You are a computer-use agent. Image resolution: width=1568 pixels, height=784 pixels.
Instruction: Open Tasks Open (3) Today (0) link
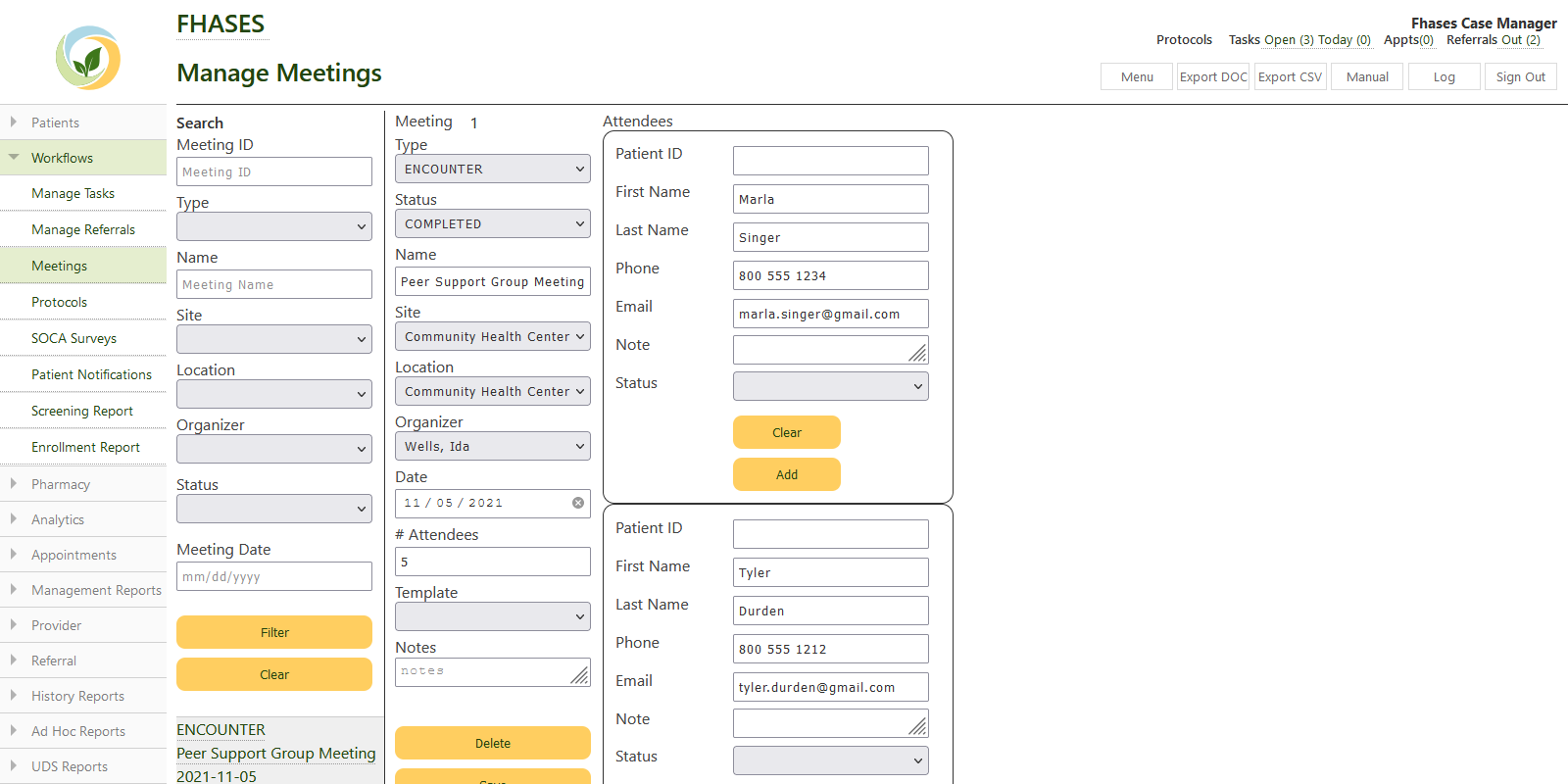tap(1299, 40)
